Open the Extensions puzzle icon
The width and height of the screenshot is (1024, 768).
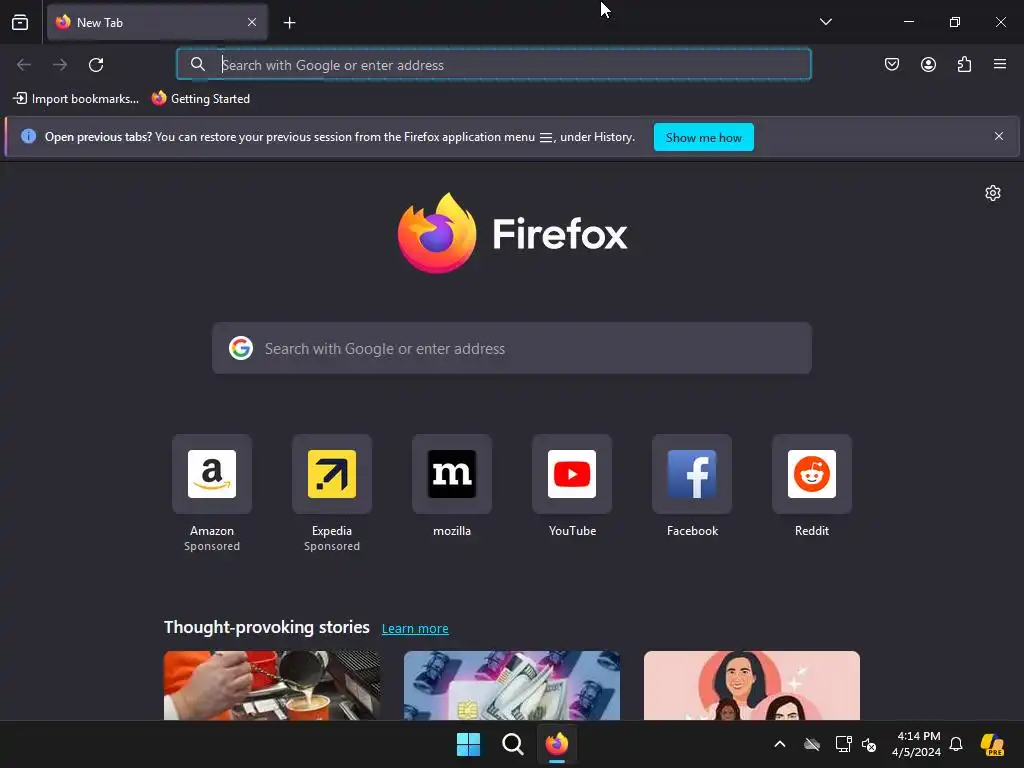click(x=964, y=64)
